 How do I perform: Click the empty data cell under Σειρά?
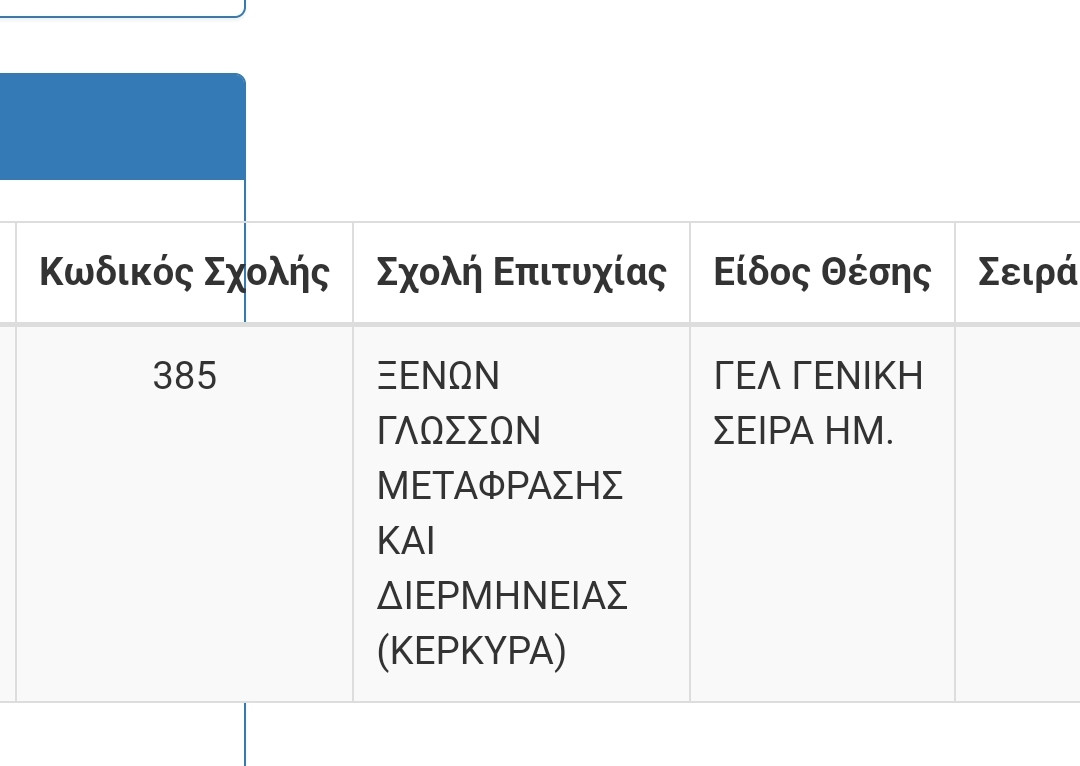pos(1018,512)
